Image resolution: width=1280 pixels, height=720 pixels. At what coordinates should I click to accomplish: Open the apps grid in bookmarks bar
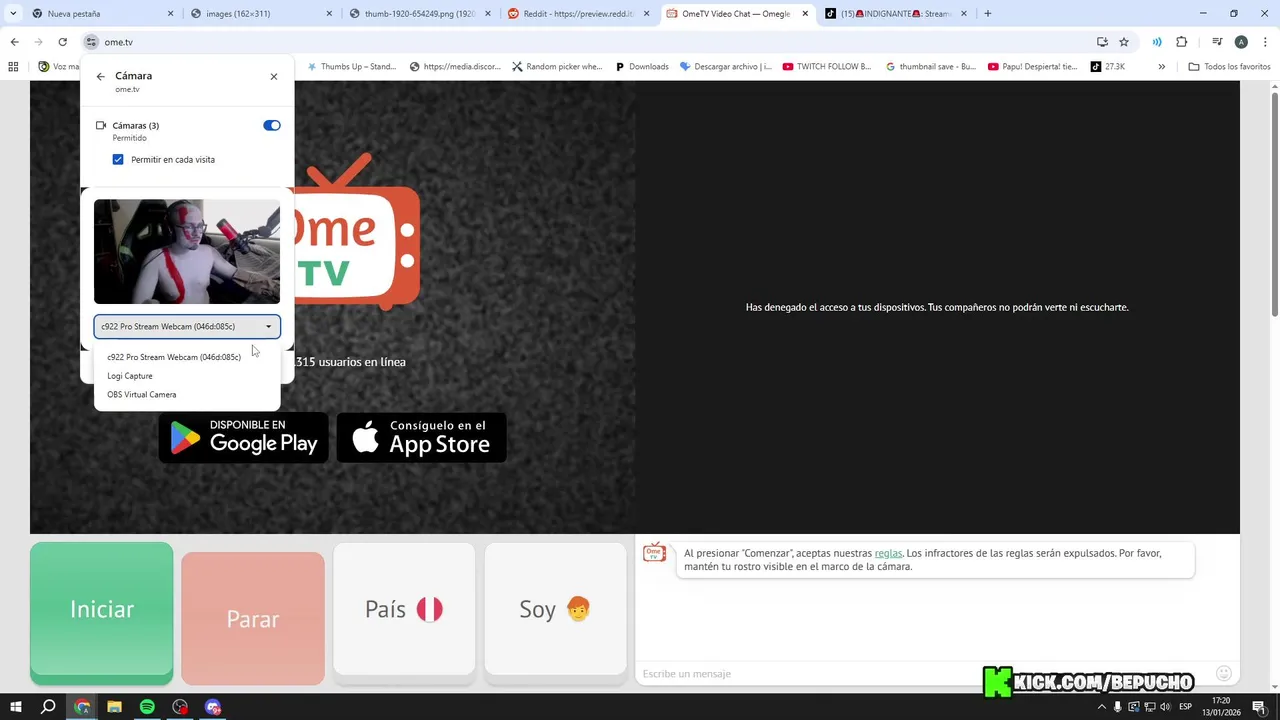(13, 67)
